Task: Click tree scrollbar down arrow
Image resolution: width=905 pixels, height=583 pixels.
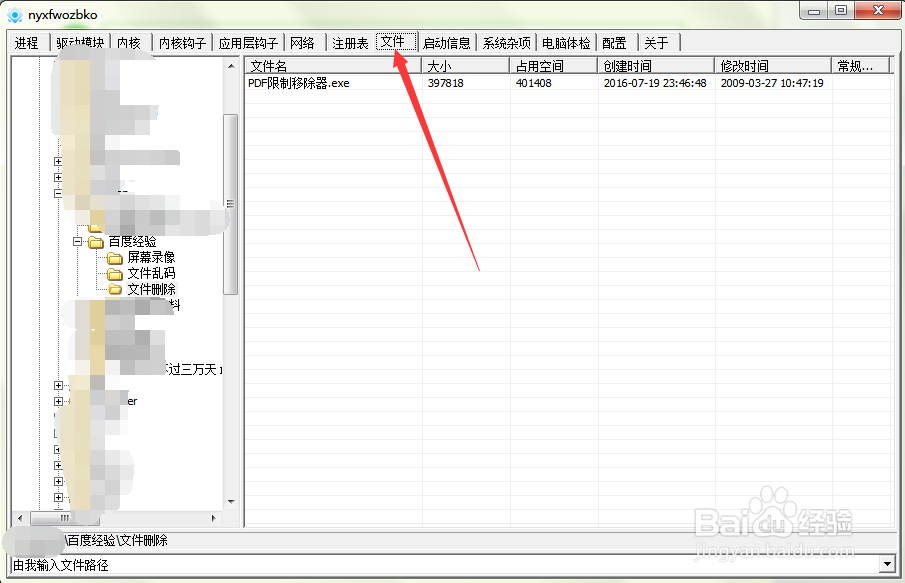Action: [231, 501]
